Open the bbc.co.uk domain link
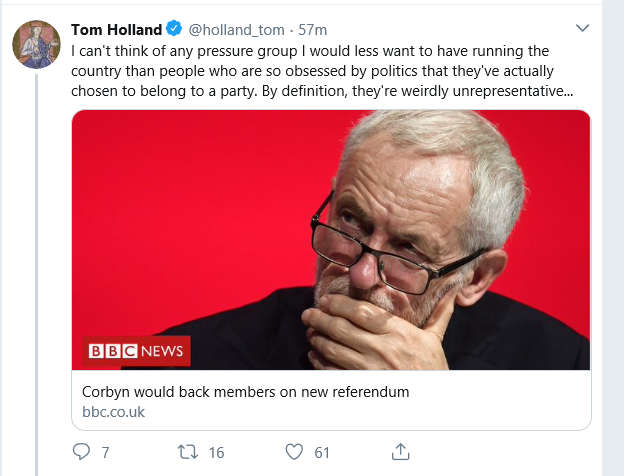Screen dimensions: 624x476 point(115,412)
